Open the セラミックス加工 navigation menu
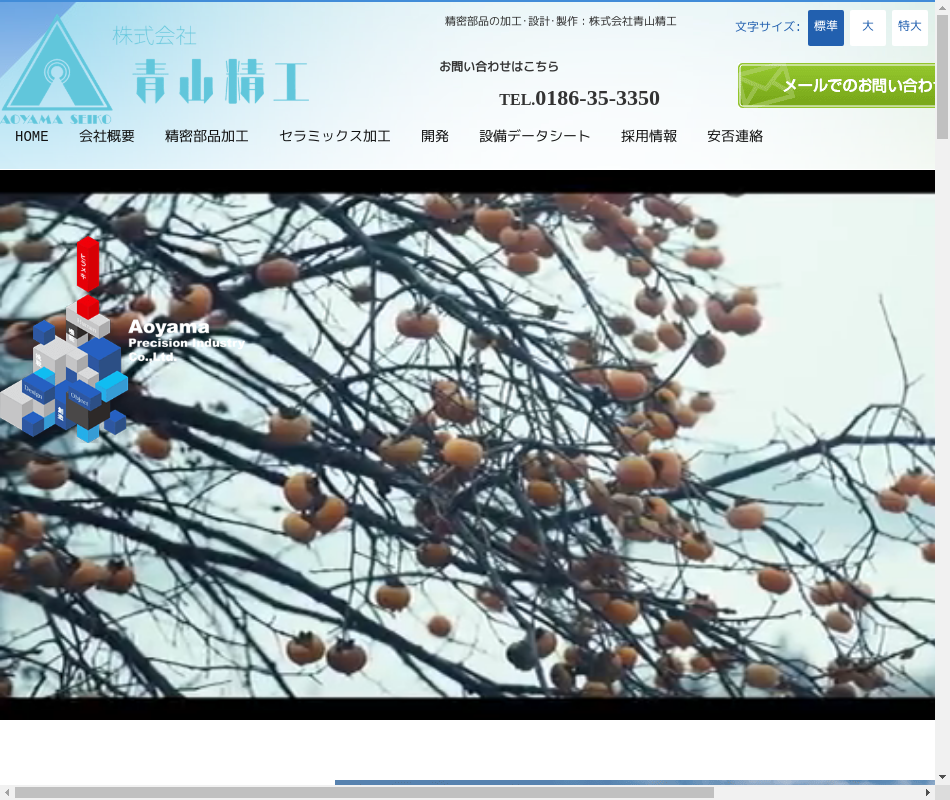 (x=335, y=136)
